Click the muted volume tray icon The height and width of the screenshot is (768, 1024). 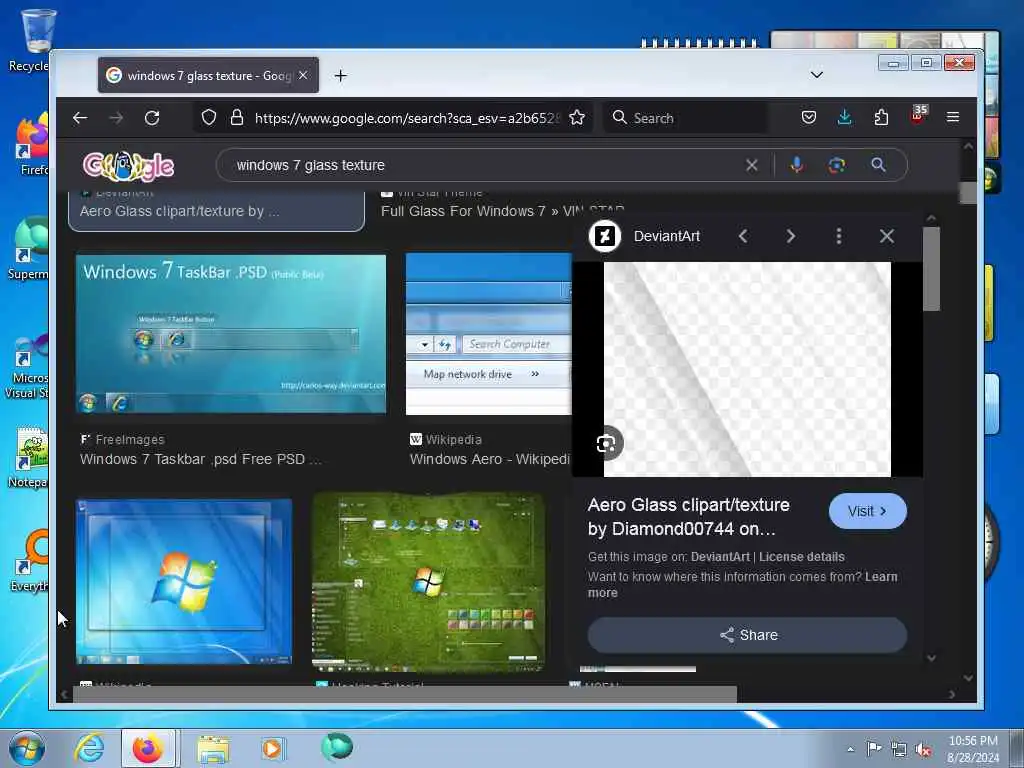923,749
